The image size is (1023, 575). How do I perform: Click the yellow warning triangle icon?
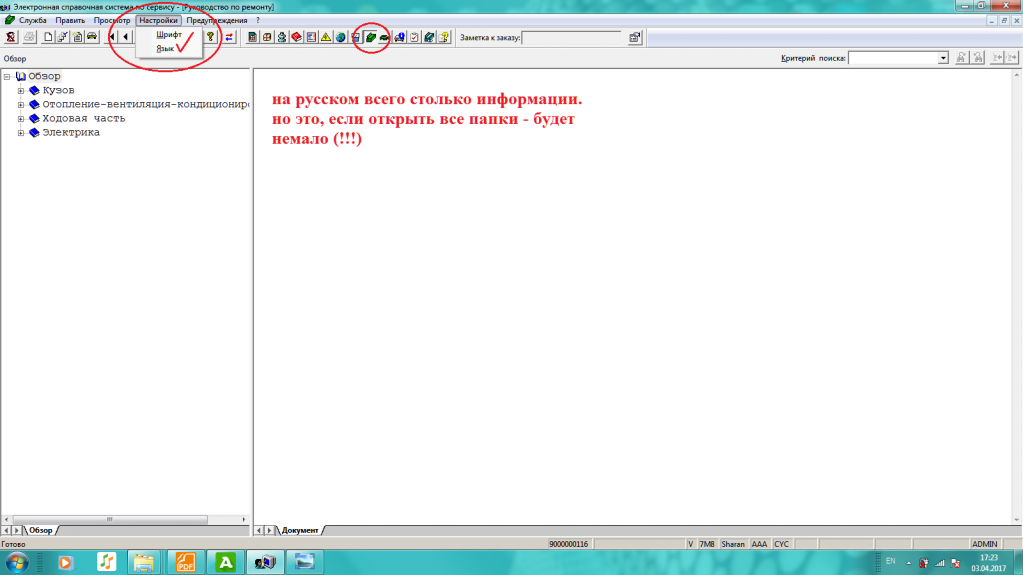point(325,38)
